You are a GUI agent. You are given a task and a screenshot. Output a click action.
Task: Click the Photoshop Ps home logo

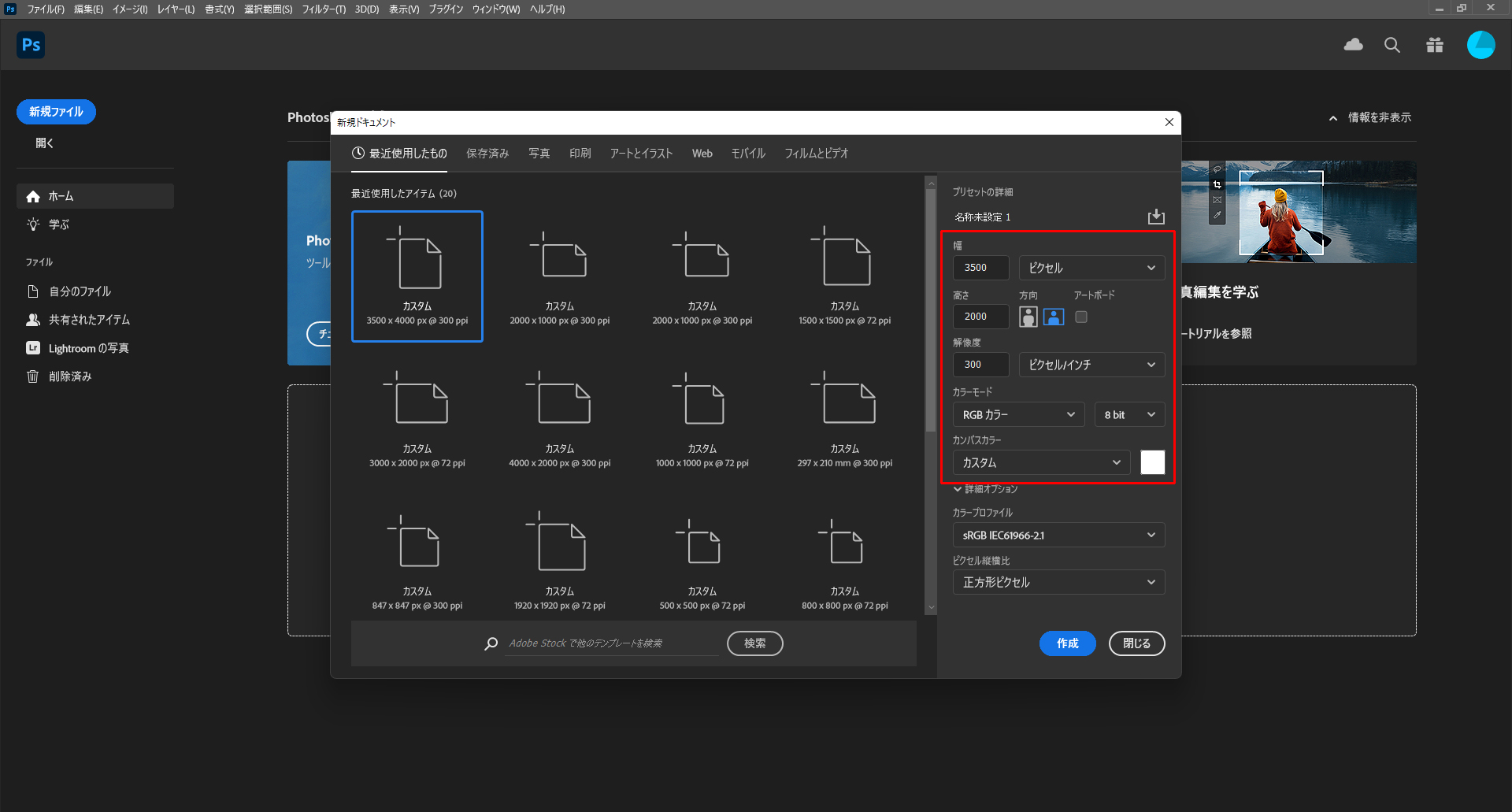point(31,45)
